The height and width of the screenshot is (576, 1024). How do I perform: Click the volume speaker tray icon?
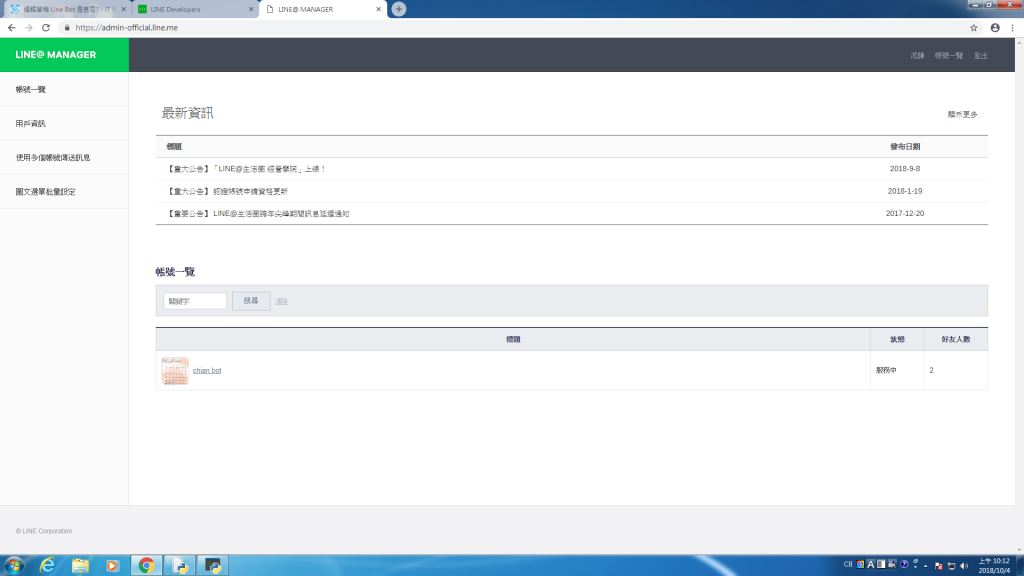pos(964,566)
